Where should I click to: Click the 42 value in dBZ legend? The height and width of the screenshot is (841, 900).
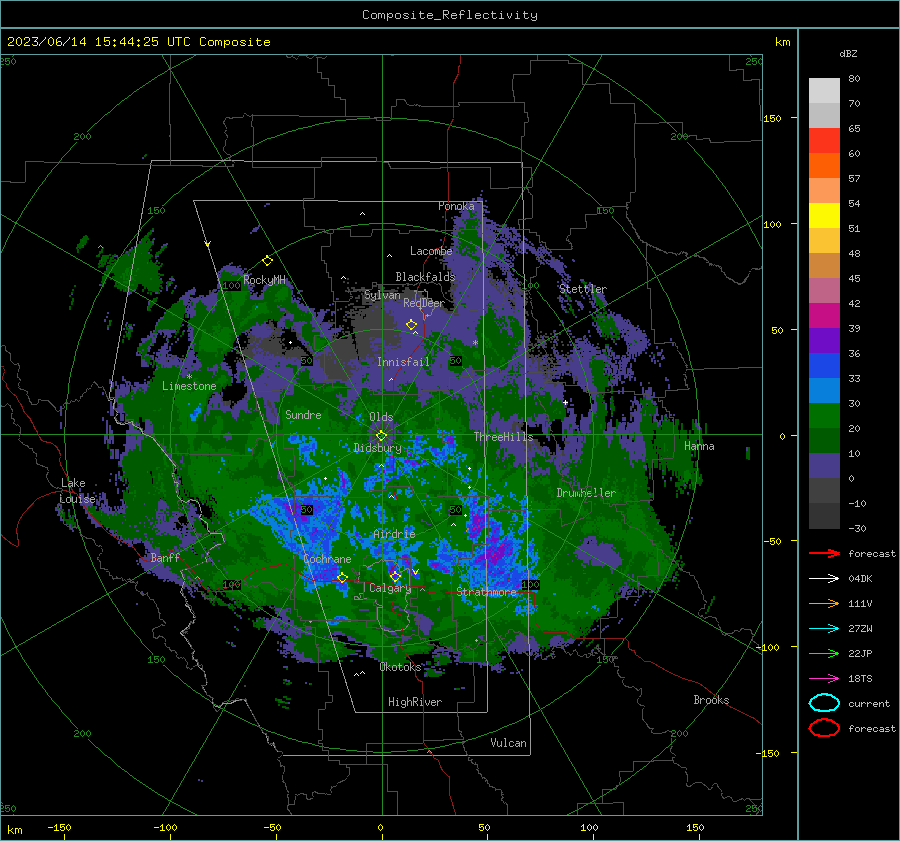click(x=854, y=303)
